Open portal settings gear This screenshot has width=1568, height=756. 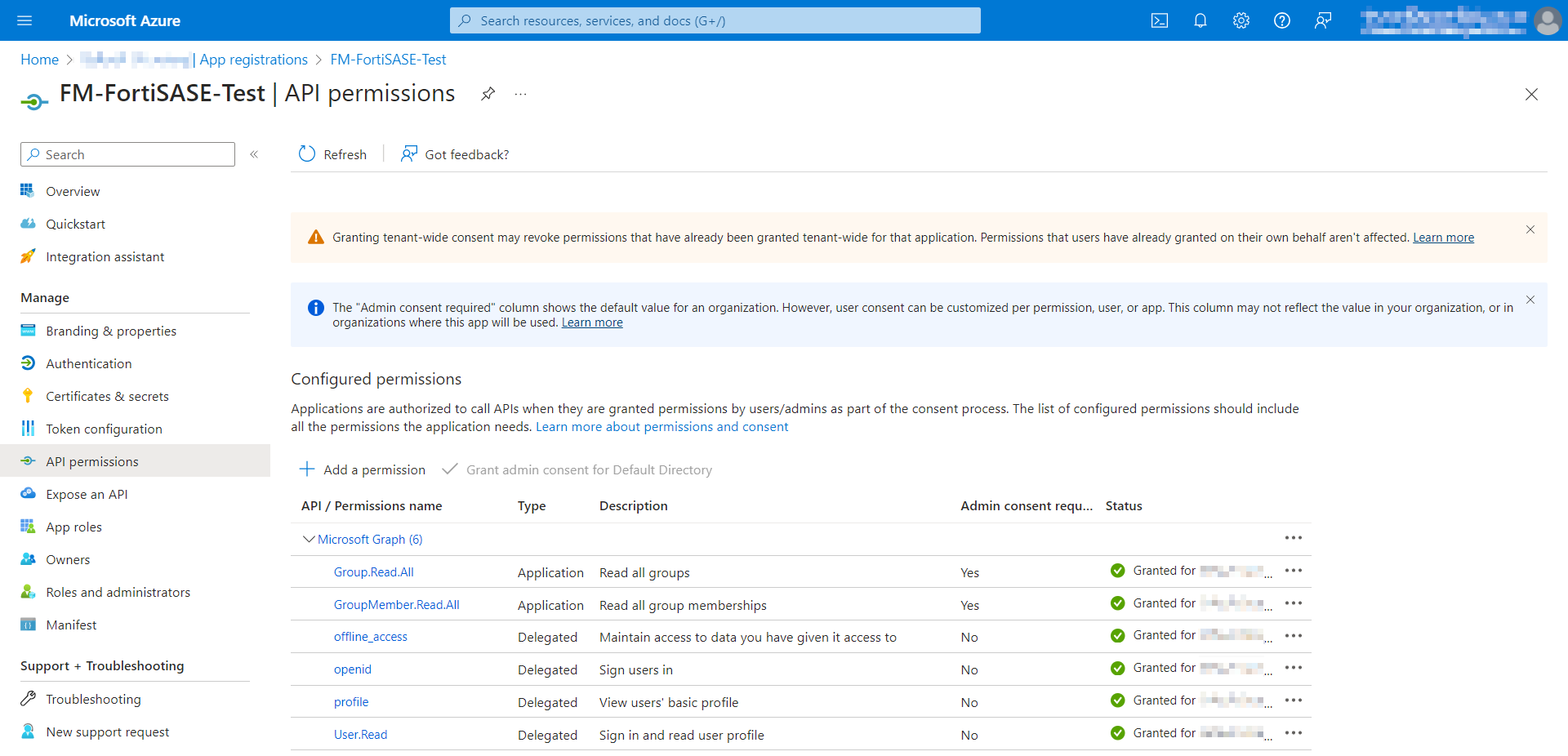click(x=1241, y=20)
